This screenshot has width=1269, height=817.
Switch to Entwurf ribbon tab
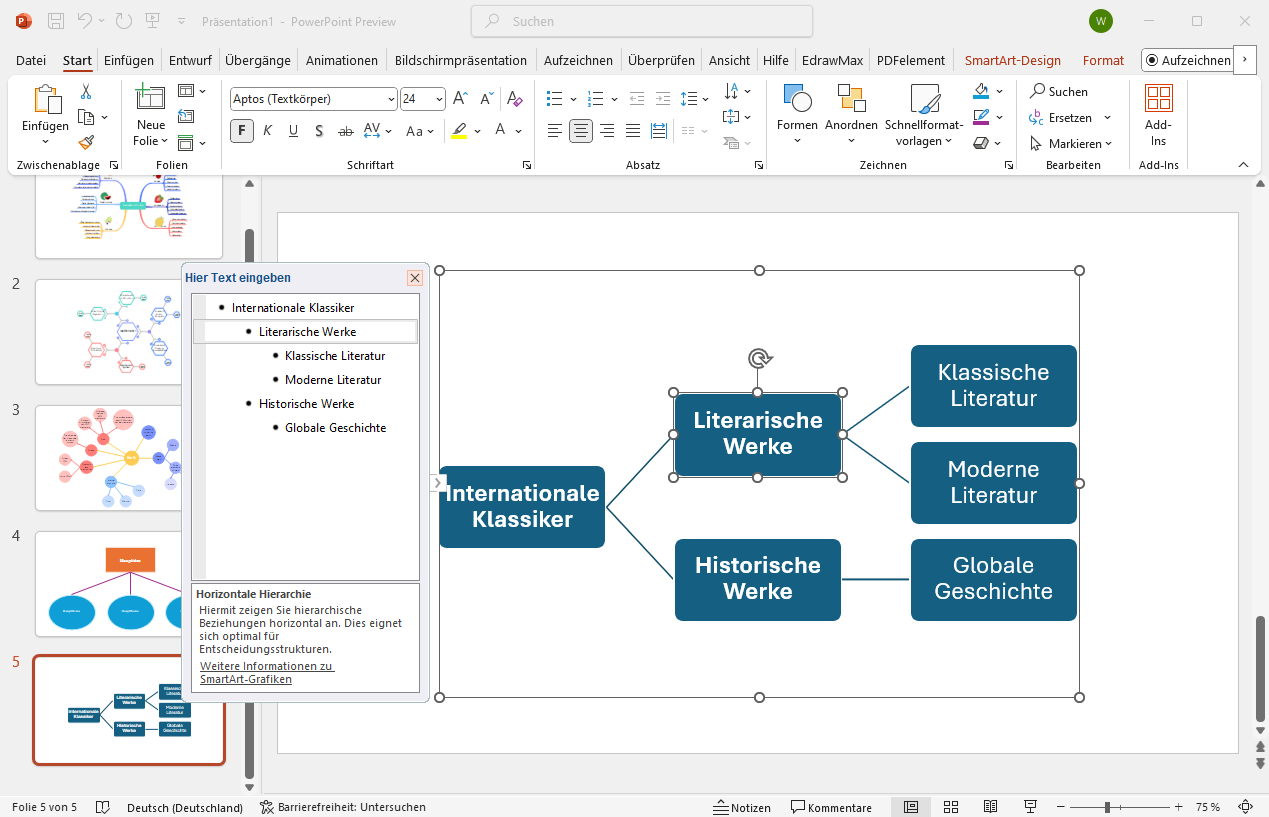pyautogui.click(x=190, y=60)
